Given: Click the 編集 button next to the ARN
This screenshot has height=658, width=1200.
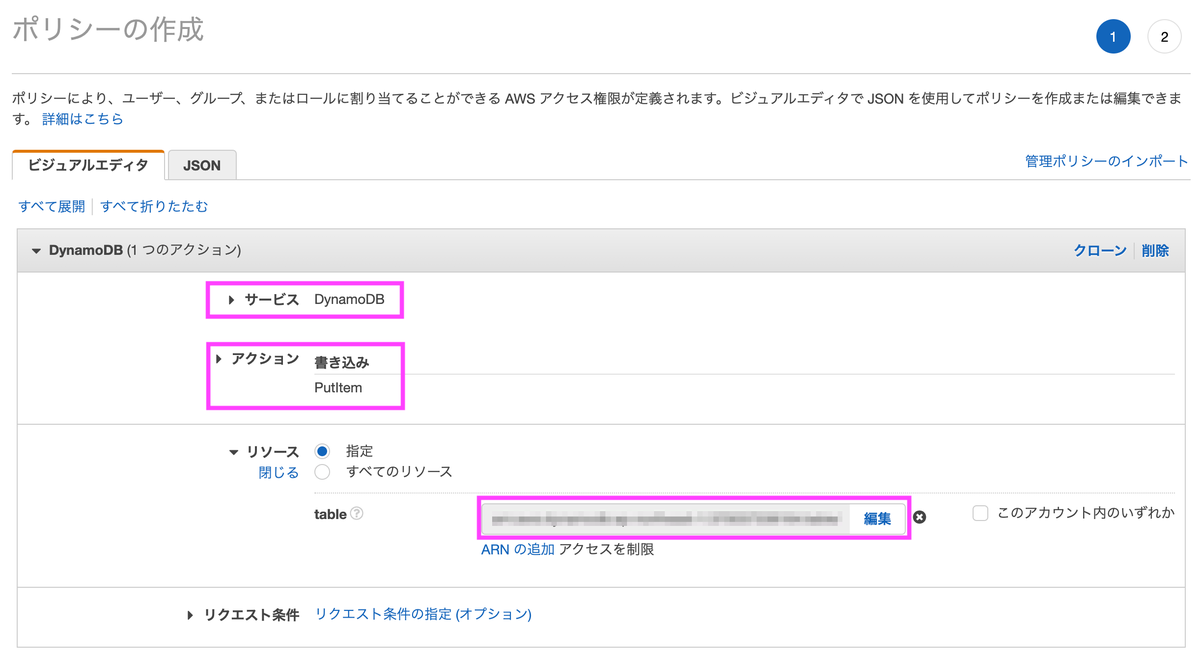Looking at the screenshot, I should 877,518.
